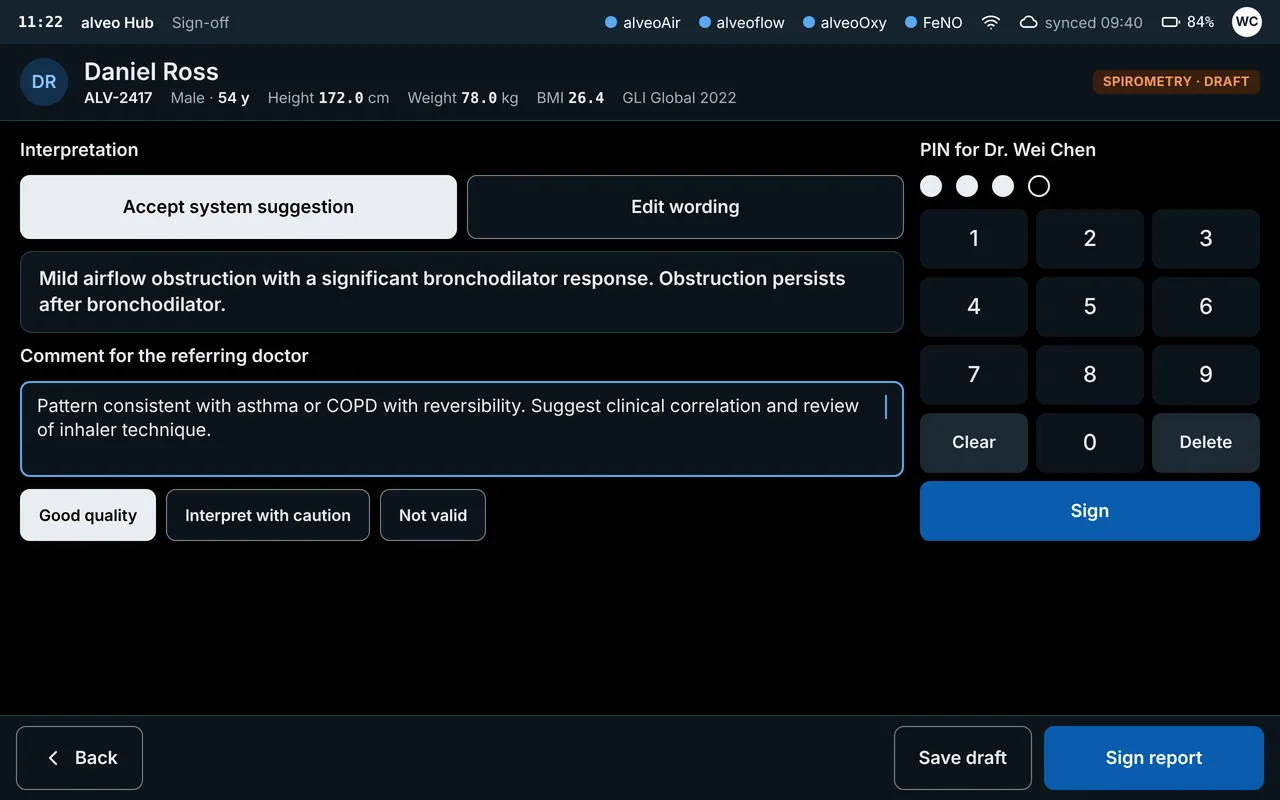Click the alveoOxy device status indicator
1280x800 pixels.
pos(845,22)
